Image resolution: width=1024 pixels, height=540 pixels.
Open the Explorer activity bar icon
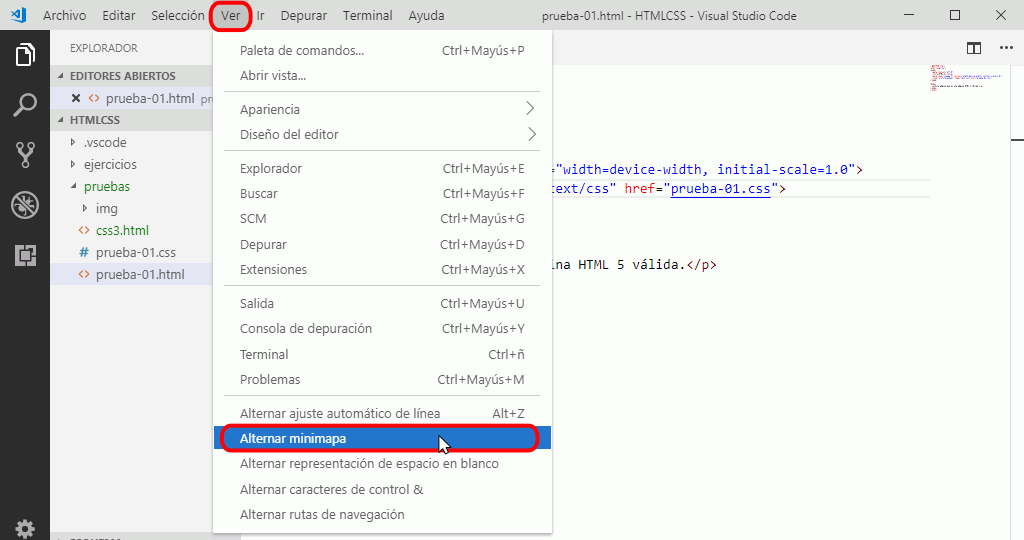(25, 54)
